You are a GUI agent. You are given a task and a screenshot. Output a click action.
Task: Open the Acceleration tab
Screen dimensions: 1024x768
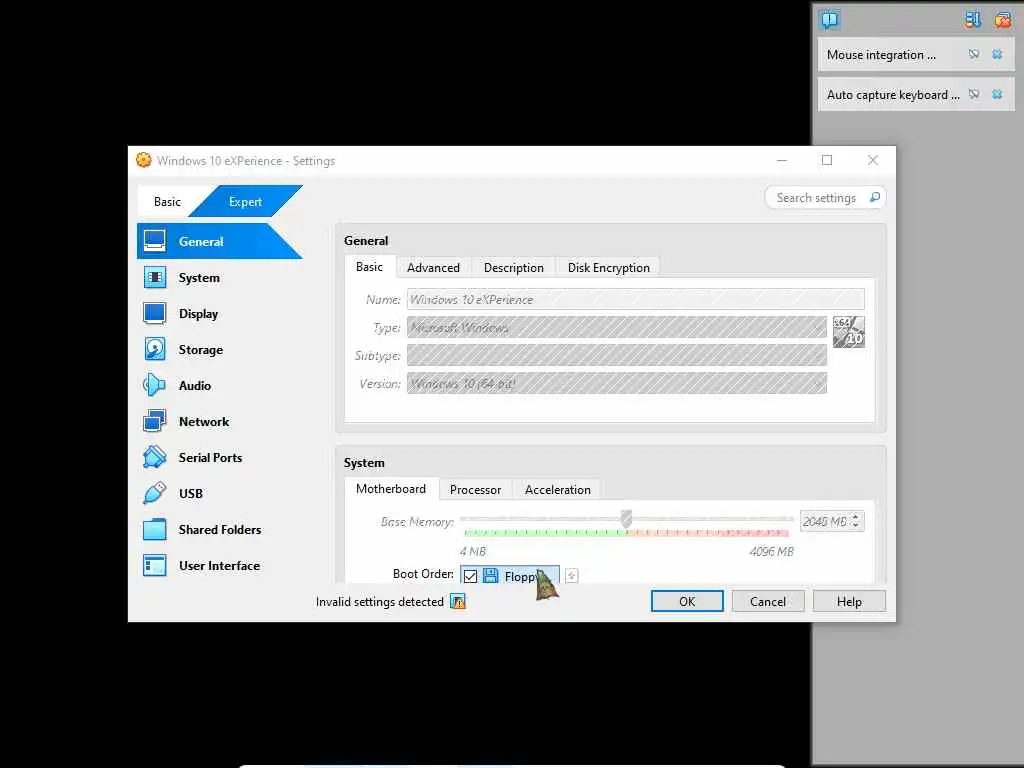[x=558, y=490]
